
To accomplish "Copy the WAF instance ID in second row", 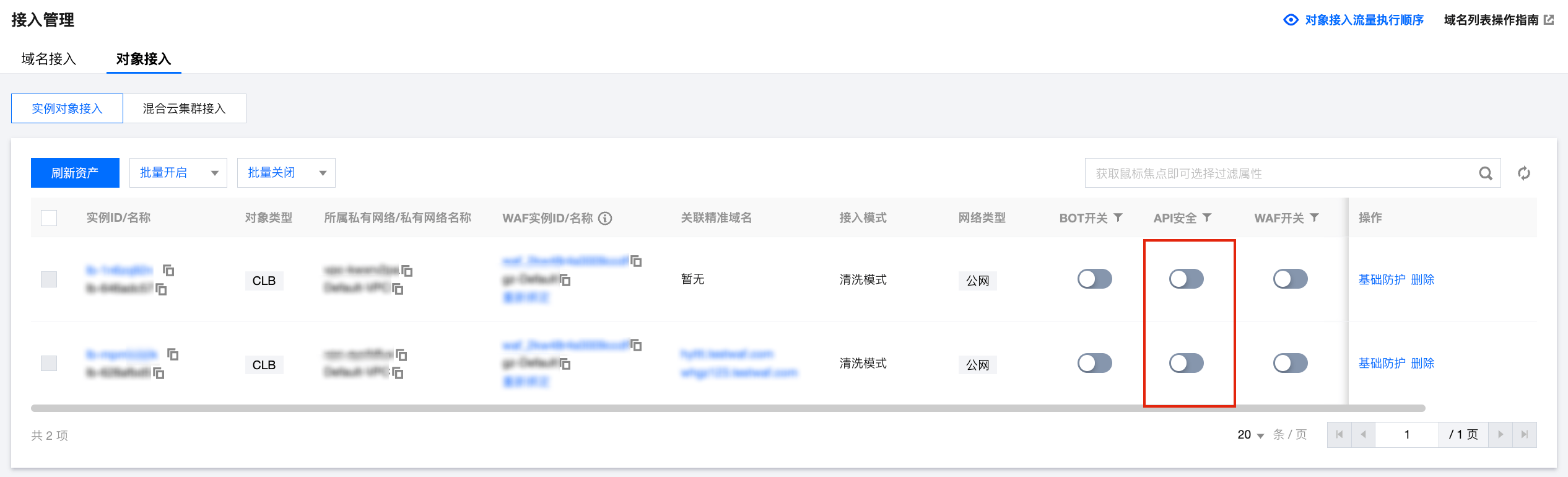I will pos(636,345).
